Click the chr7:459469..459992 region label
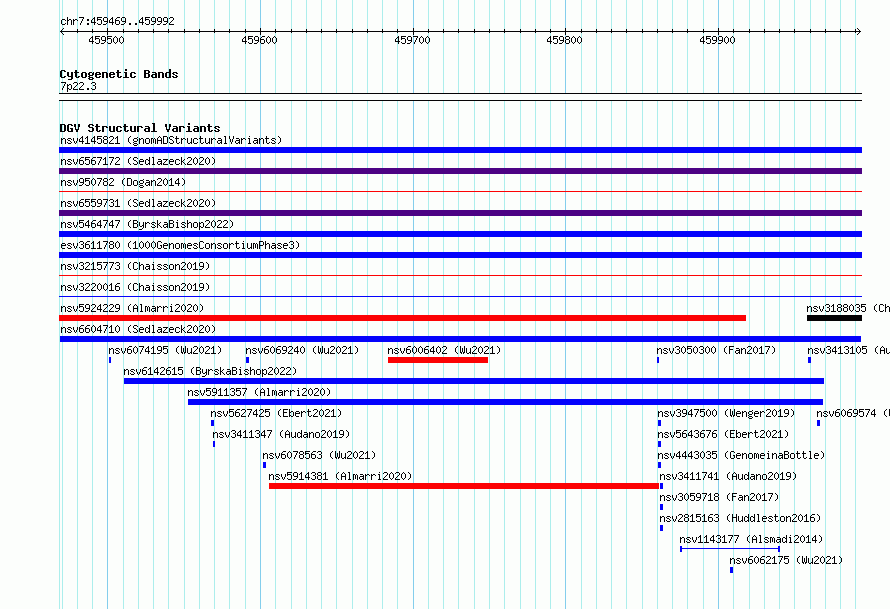The width and height of the screenshot is (890, 609). [117, 21]
